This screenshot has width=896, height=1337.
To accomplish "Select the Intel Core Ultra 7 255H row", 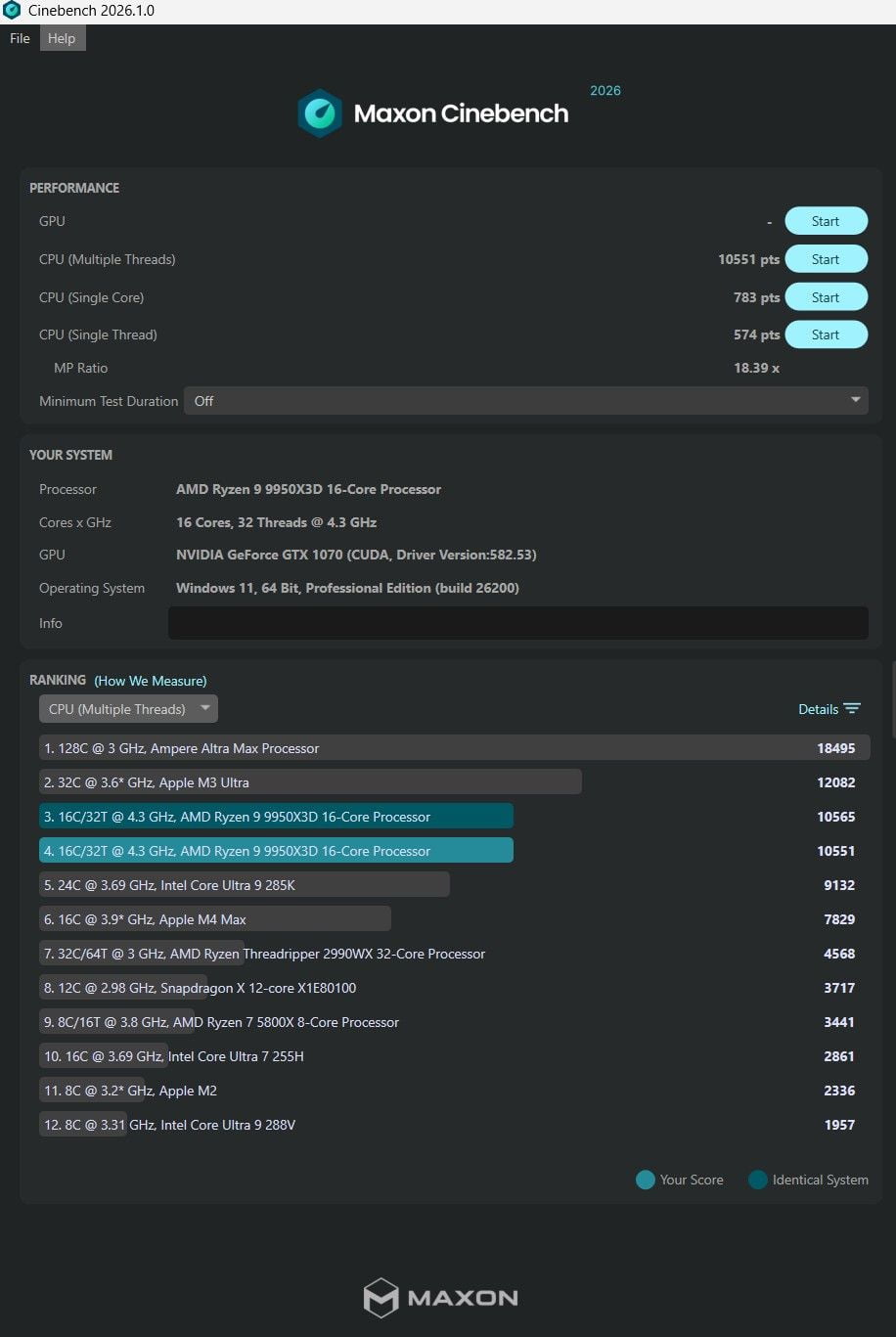I will click(x=454, y=1056).
